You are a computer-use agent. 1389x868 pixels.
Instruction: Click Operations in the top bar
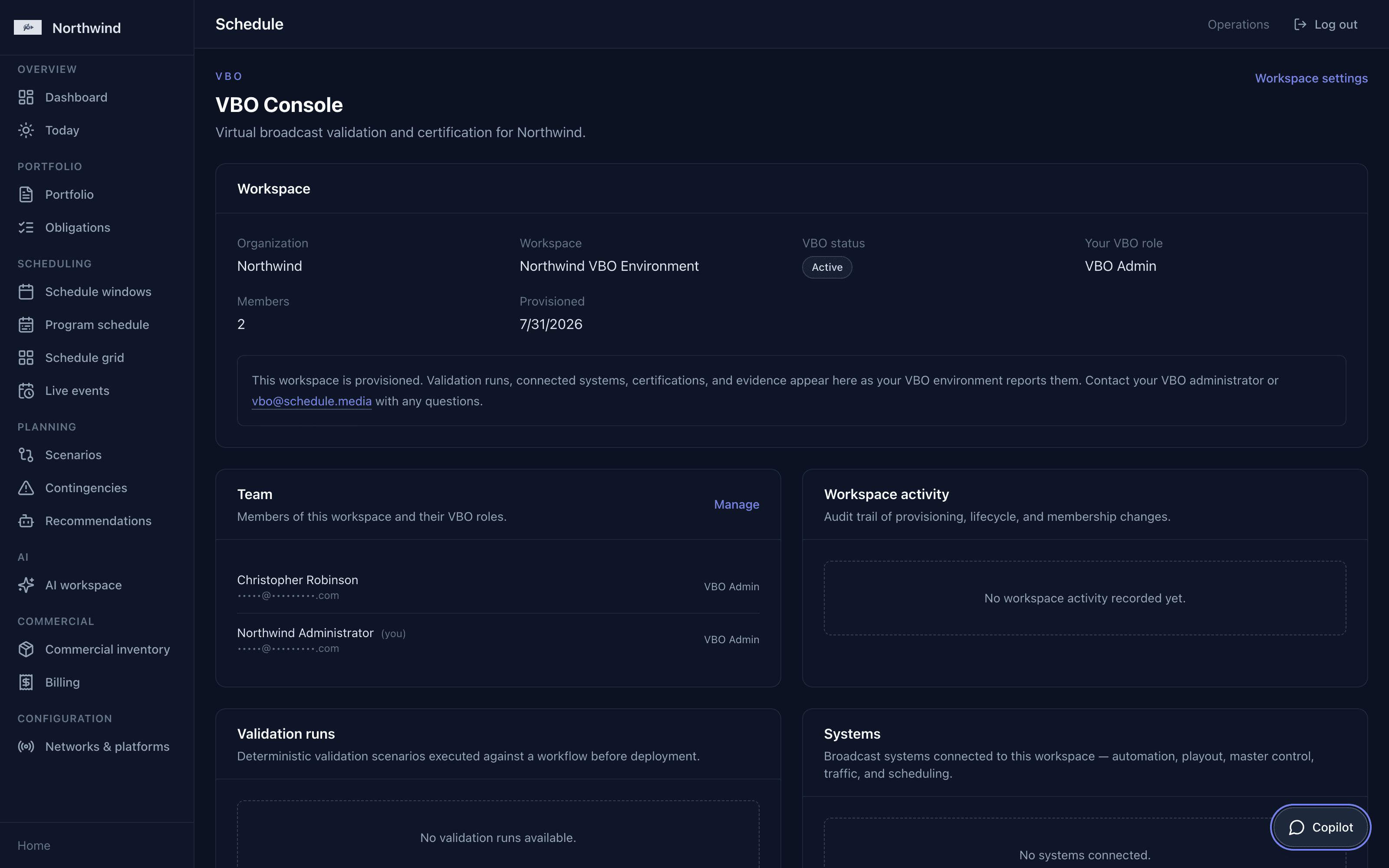click(x=1238, y=24)
